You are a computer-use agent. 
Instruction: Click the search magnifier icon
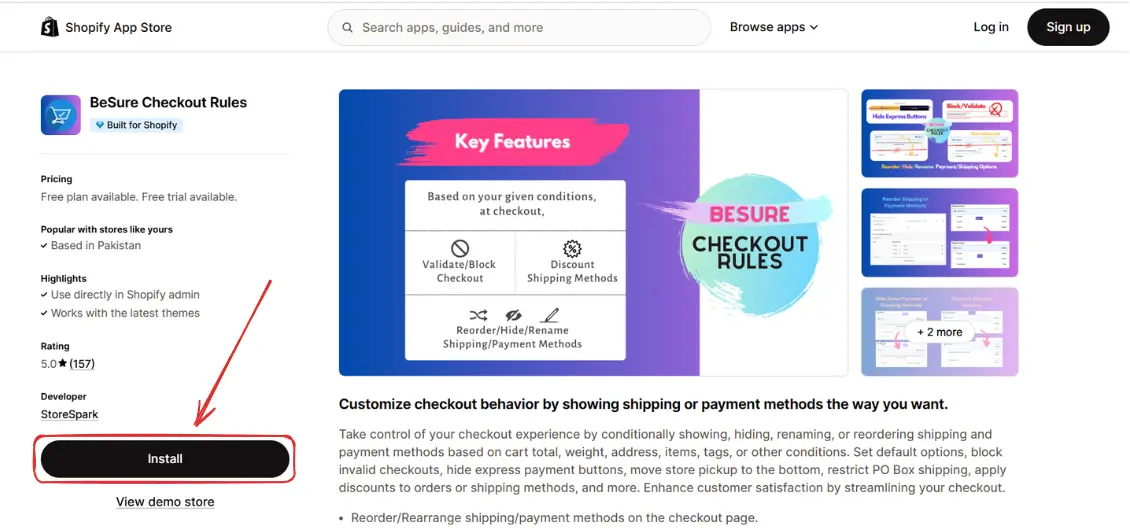click(347, 28)
